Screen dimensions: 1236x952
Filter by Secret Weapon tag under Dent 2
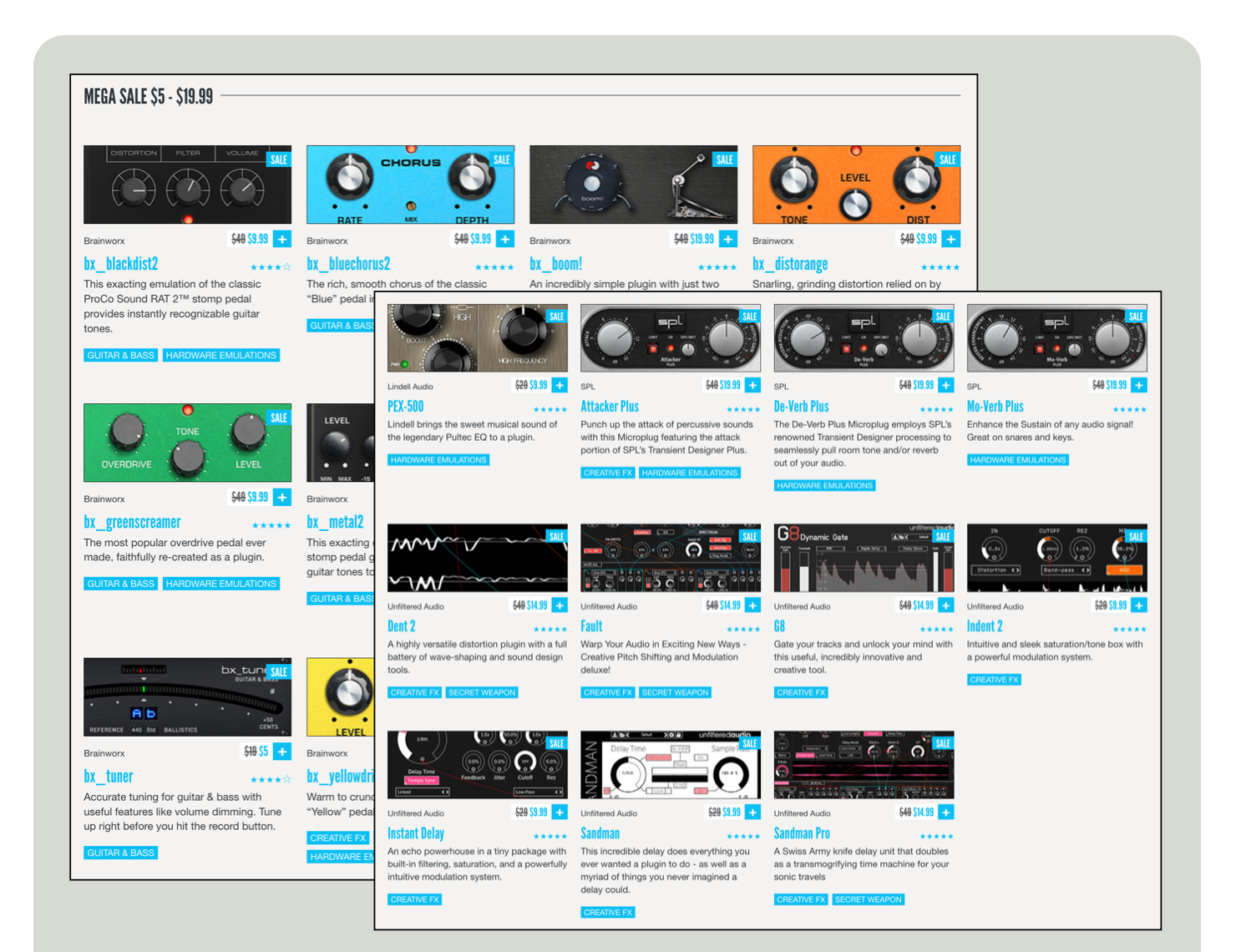click(482, 692)
